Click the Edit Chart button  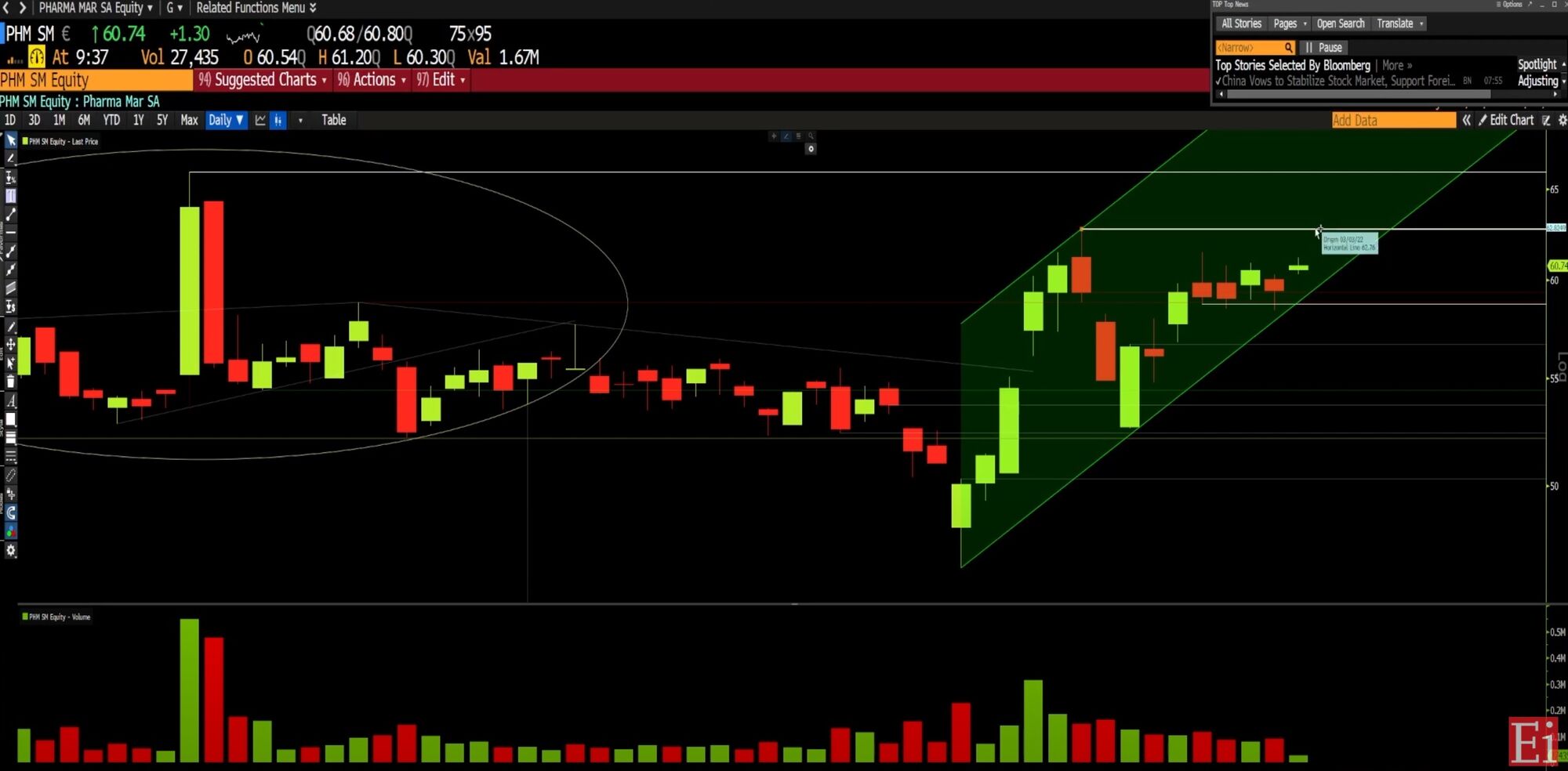[1505, 120]
